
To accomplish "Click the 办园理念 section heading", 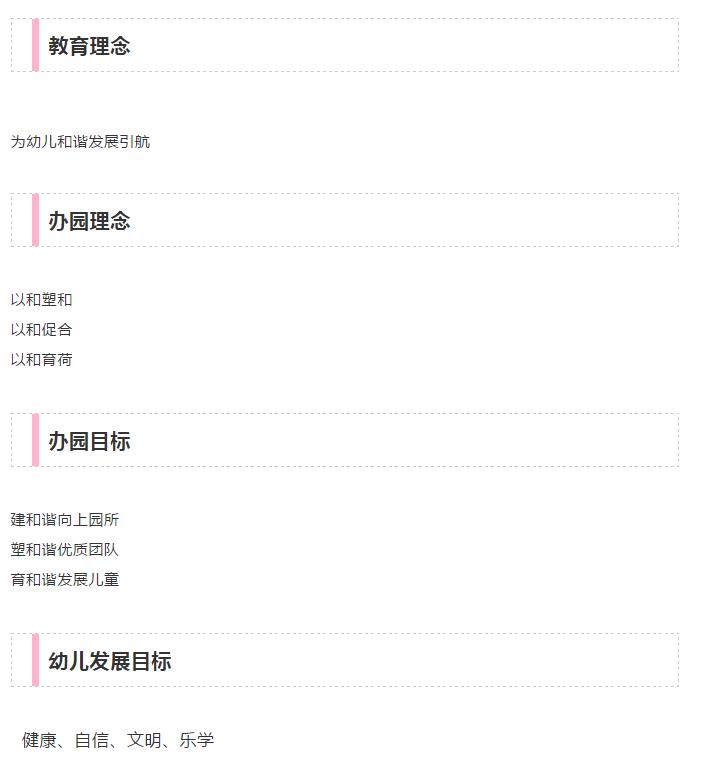I will tap(89, 221).
